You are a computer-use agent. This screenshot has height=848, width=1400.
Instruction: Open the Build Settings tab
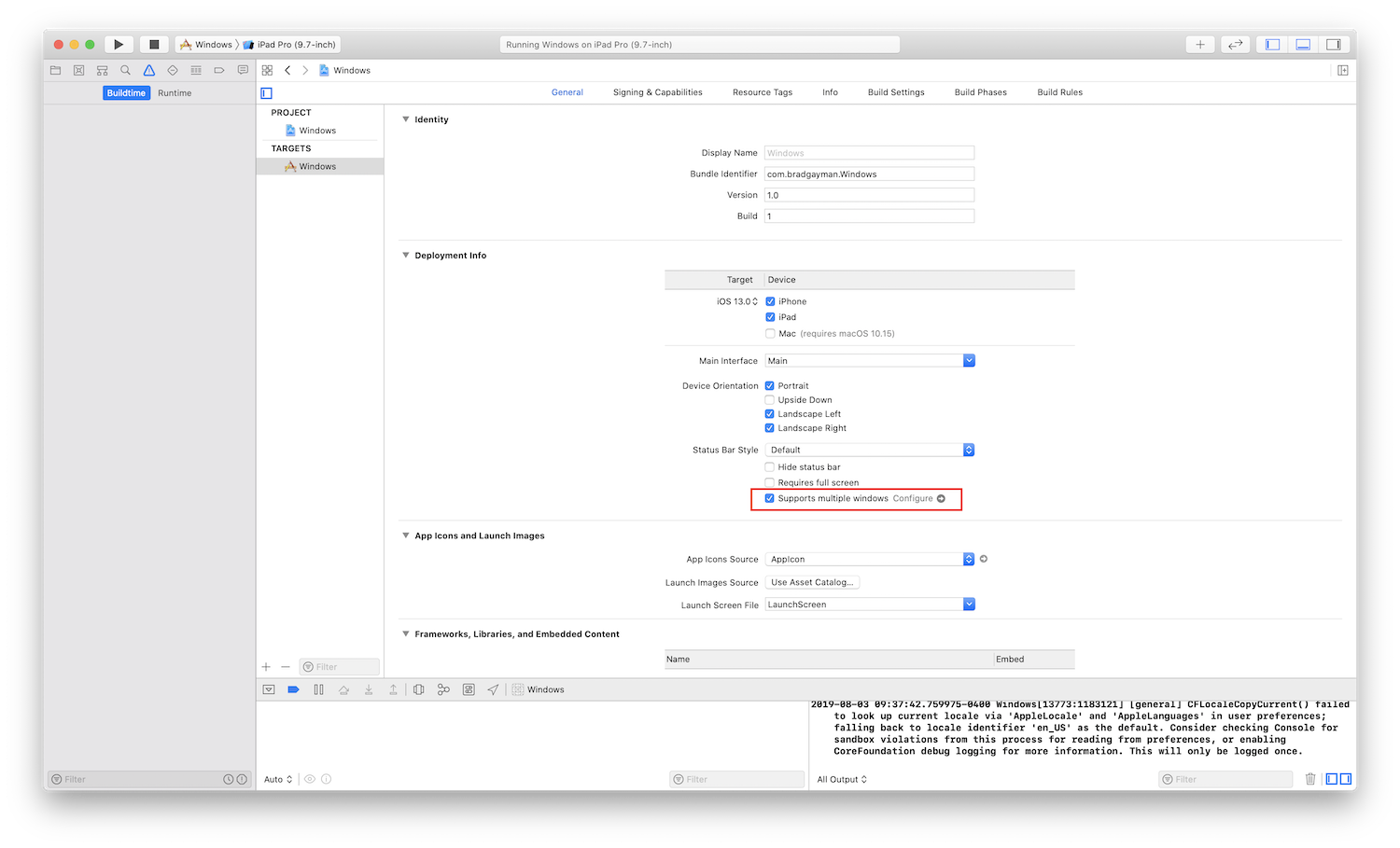[x=896, y=92]
